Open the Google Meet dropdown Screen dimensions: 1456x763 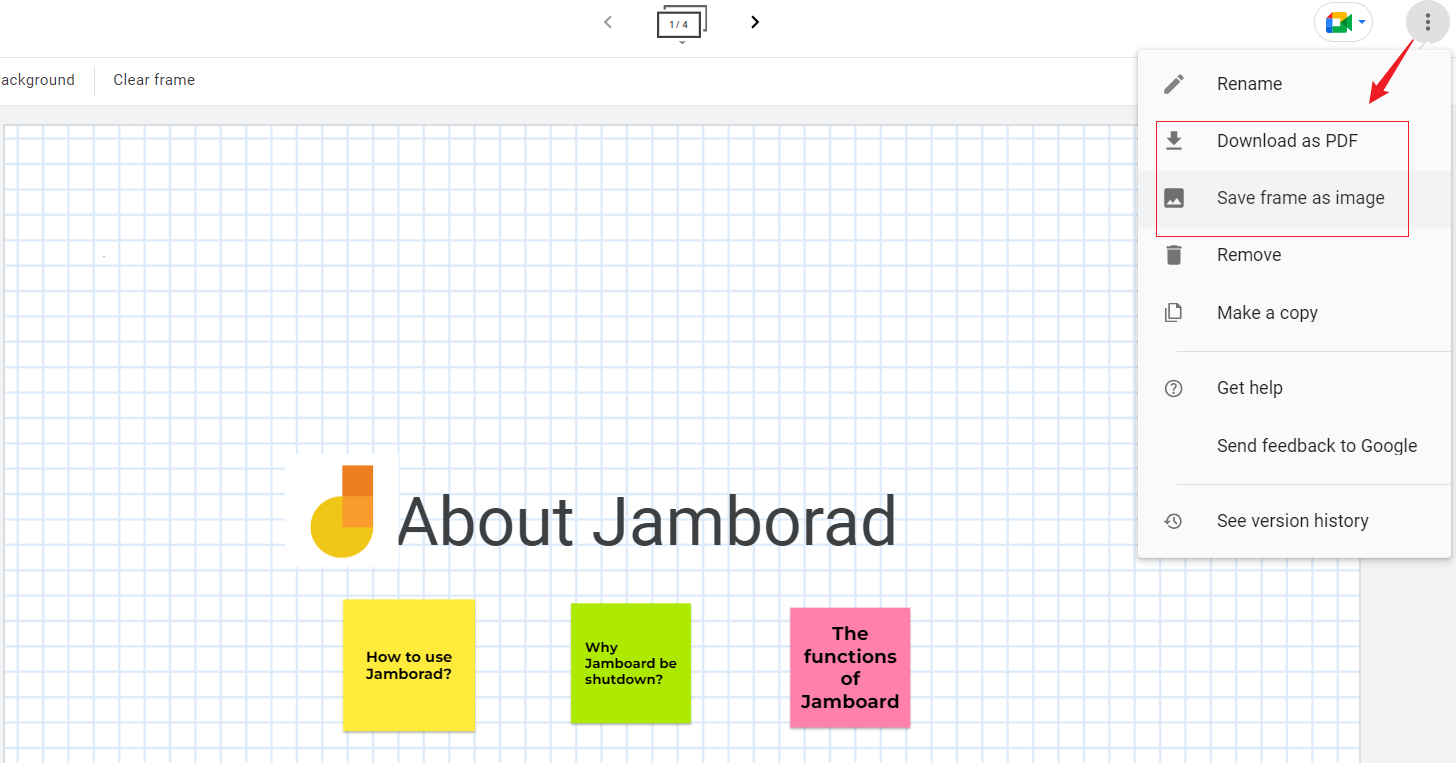1343,23
